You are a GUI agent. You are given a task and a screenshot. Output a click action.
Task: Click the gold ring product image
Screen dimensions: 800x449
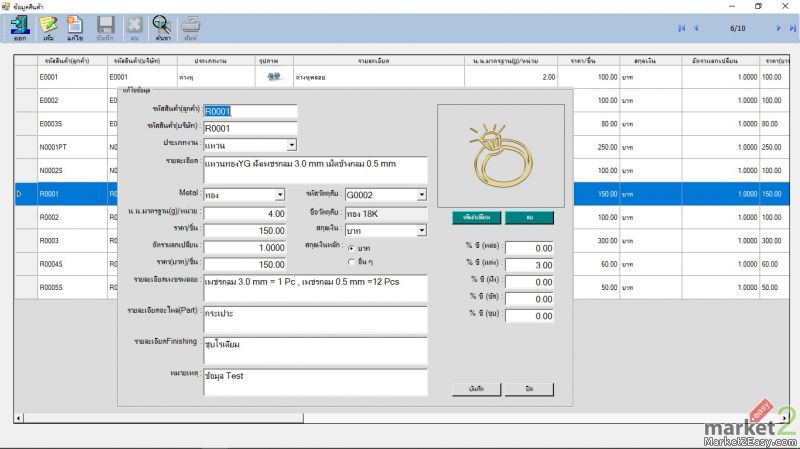(500, 154)
